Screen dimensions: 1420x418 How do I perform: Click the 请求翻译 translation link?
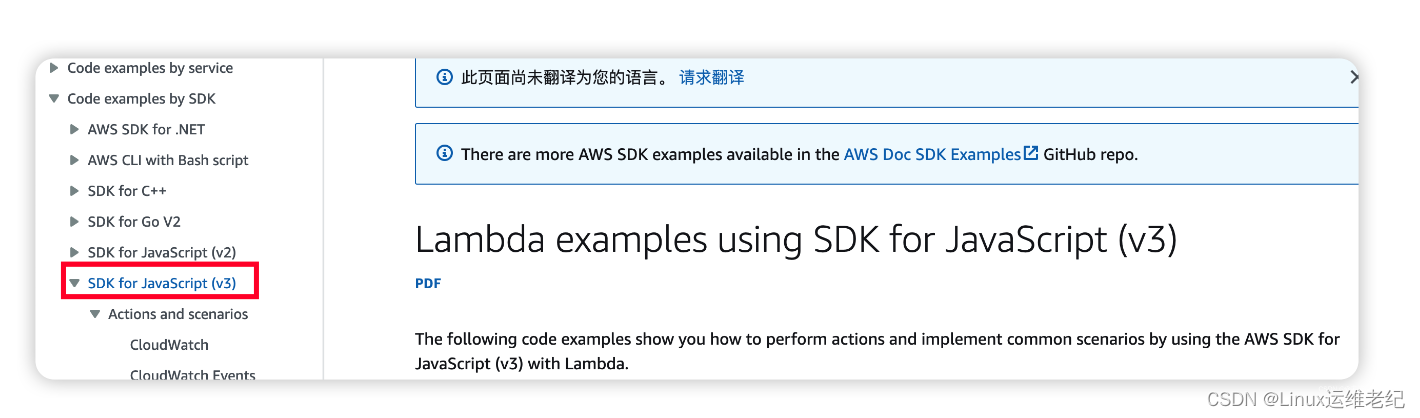click(712, 77)
